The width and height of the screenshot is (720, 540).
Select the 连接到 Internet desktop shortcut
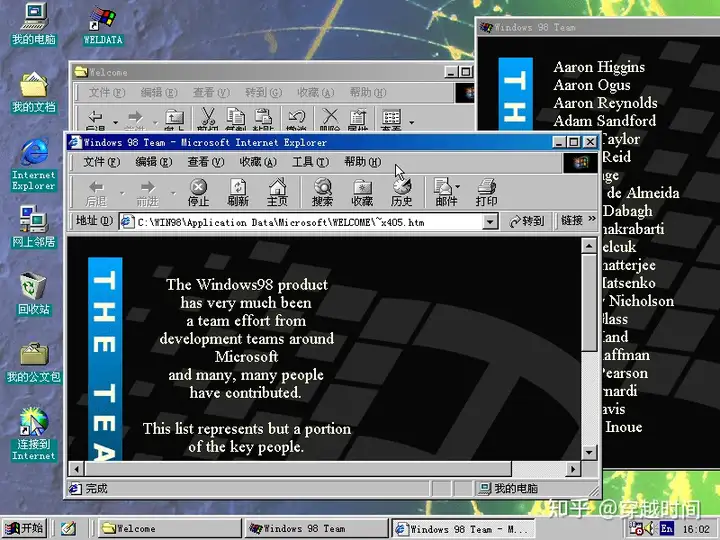[34, 434]
